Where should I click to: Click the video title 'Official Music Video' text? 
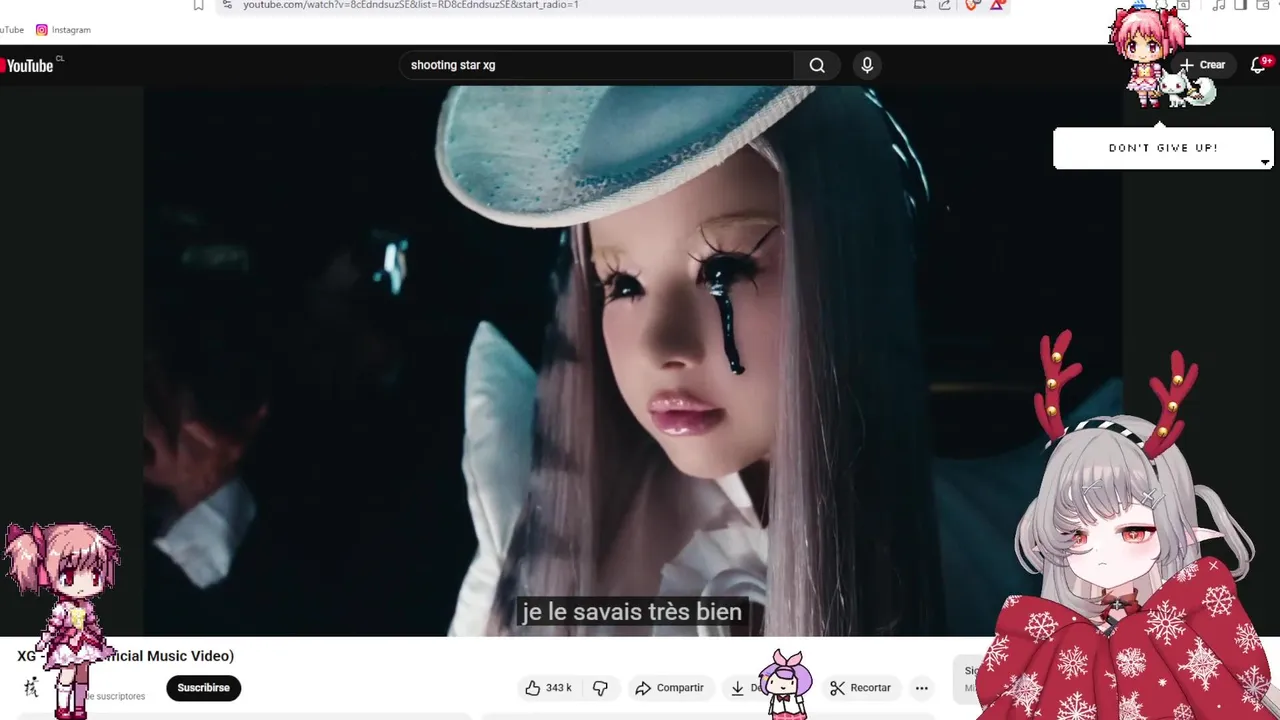(x=169, y=656)
